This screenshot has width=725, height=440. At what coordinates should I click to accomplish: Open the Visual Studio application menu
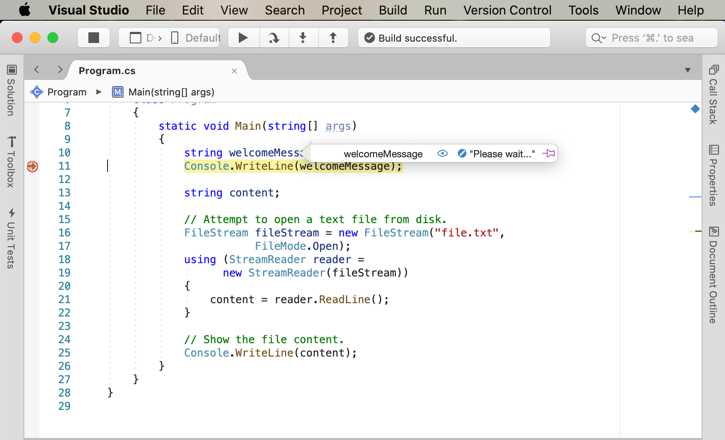(x=89, y=10)
